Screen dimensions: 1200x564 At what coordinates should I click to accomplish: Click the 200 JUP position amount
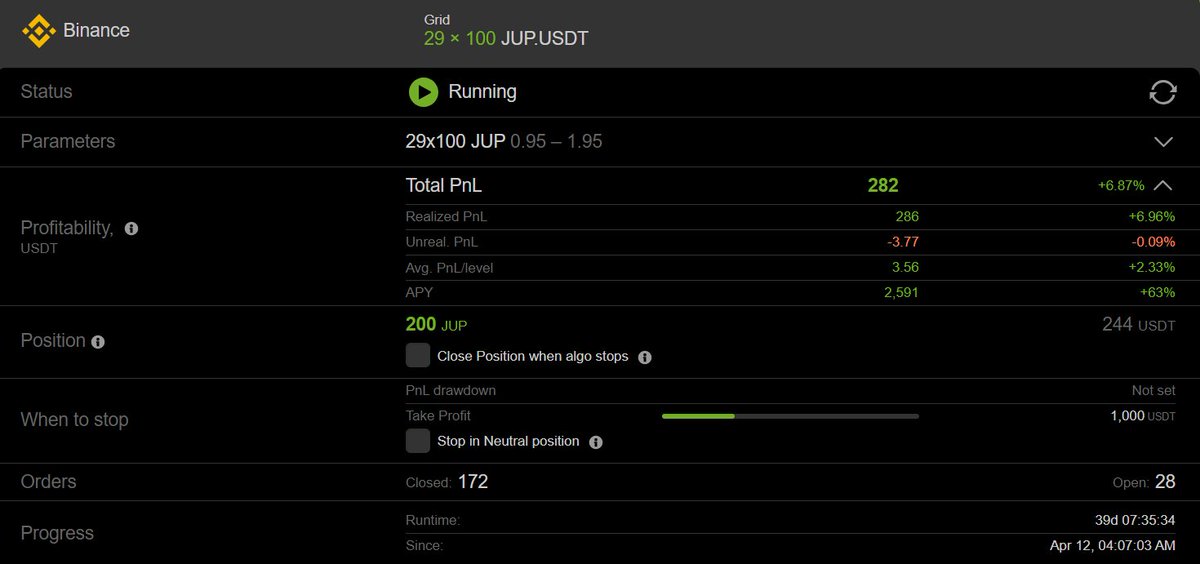coord(436,324)
